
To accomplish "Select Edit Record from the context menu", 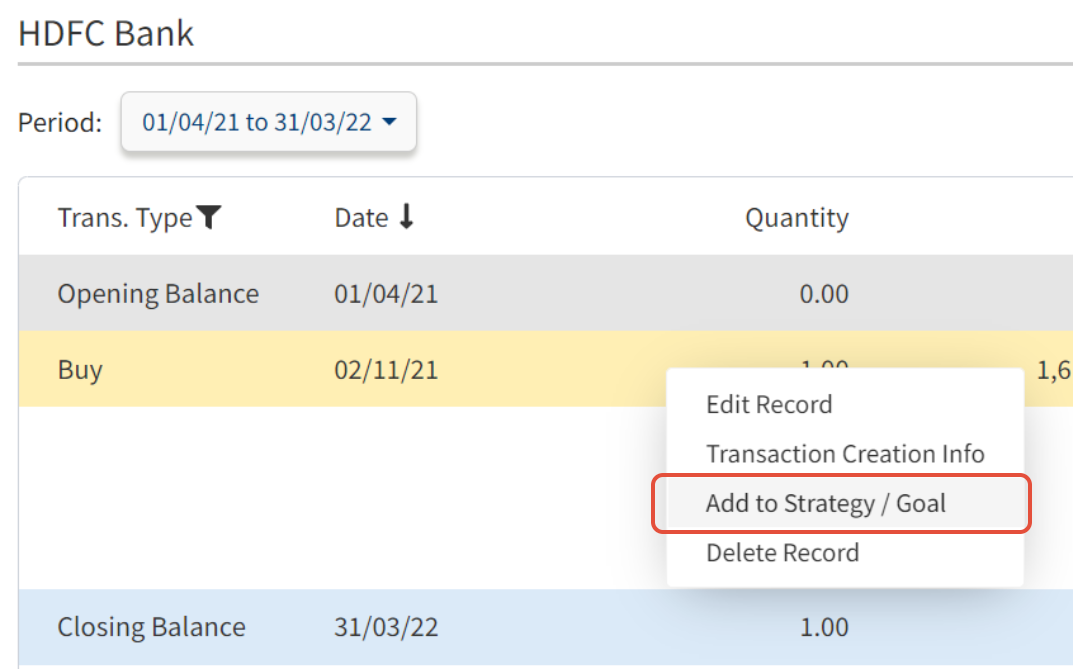I will 769,405.
